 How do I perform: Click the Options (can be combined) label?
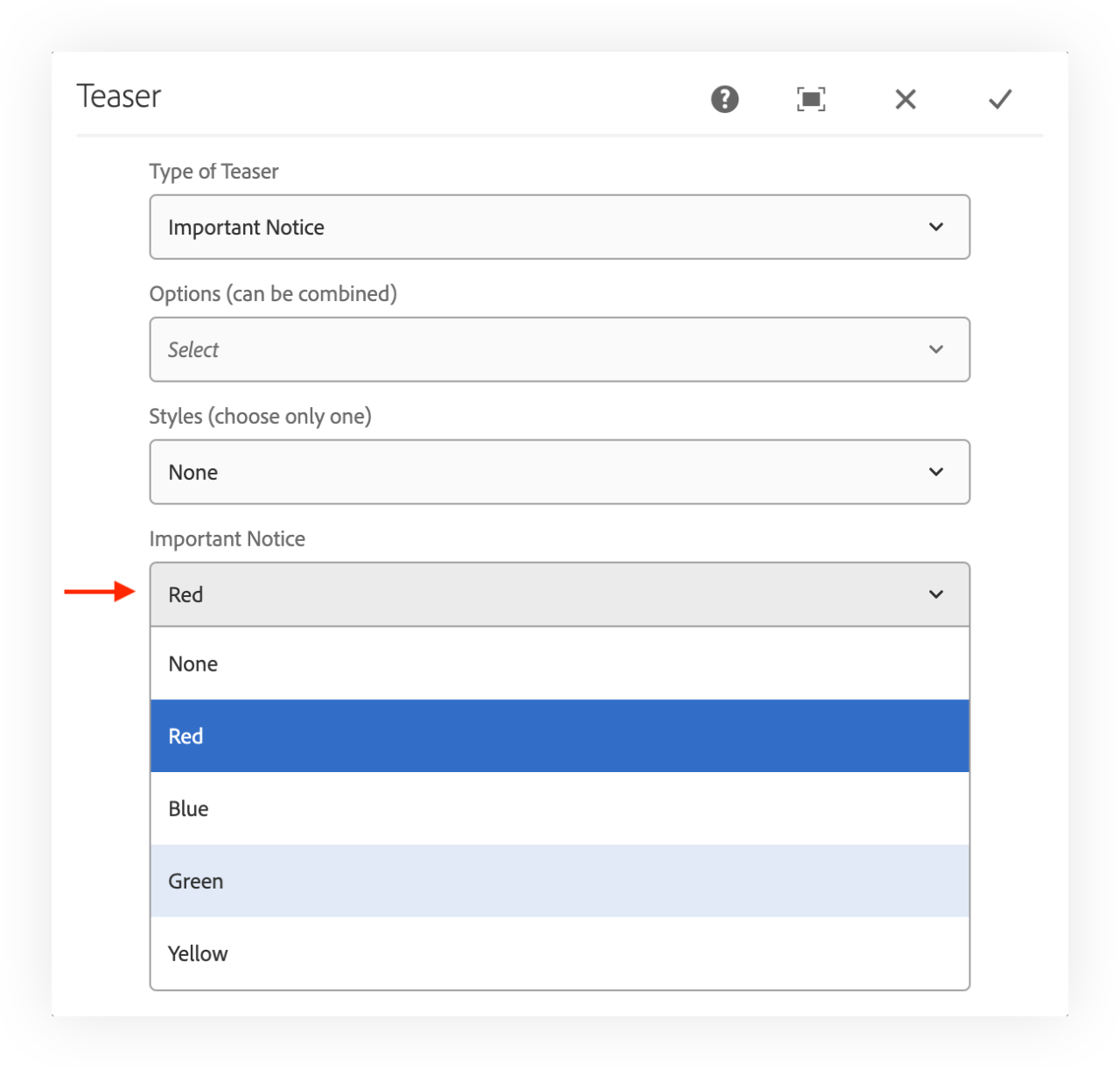273,293
